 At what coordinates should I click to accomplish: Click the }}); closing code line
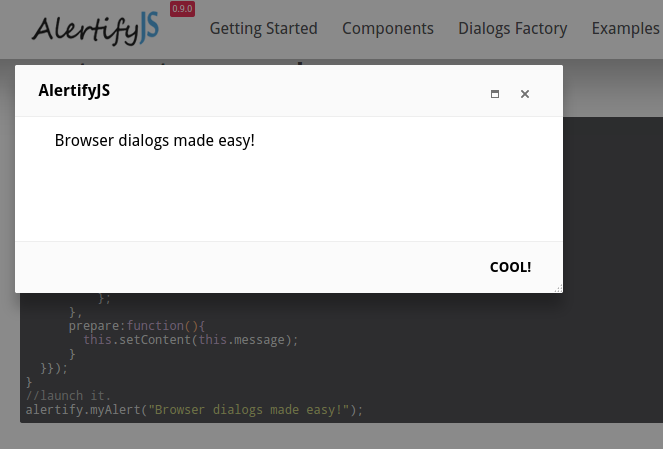pyautogui.click(x=54, y=368)
